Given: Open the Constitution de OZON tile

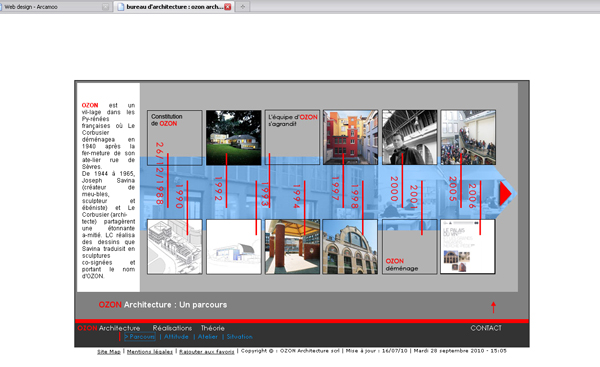Looking at the screenshot, I should [x=174, y=138].
